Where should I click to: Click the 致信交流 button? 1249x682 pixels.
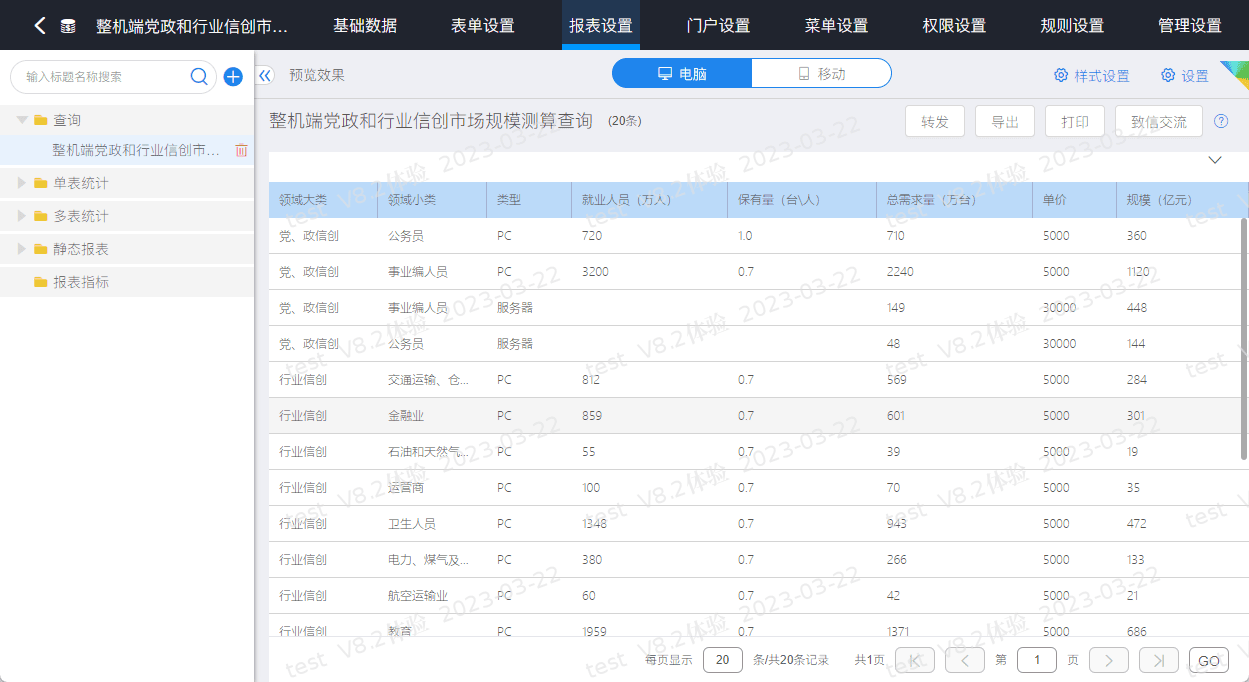click(x=1159, y=121)
